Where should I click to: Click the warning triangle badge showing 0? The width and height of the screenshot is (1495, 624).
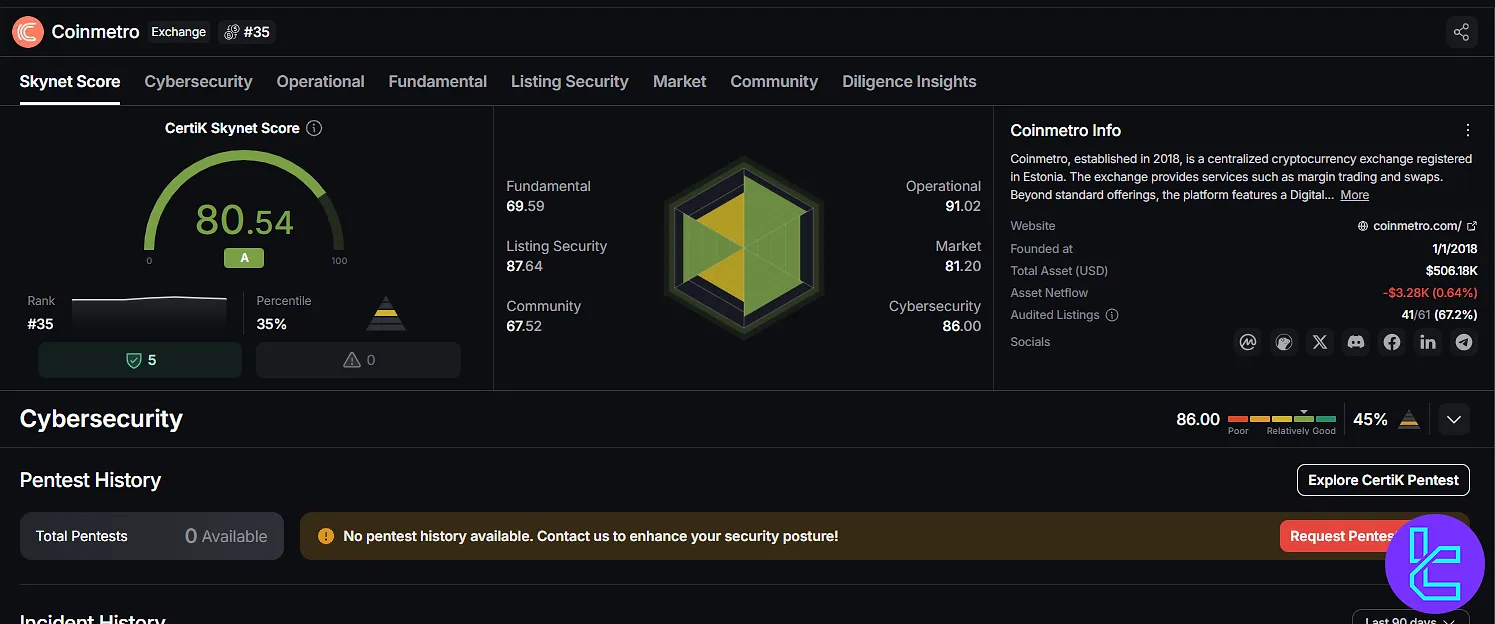pos(358,360)
